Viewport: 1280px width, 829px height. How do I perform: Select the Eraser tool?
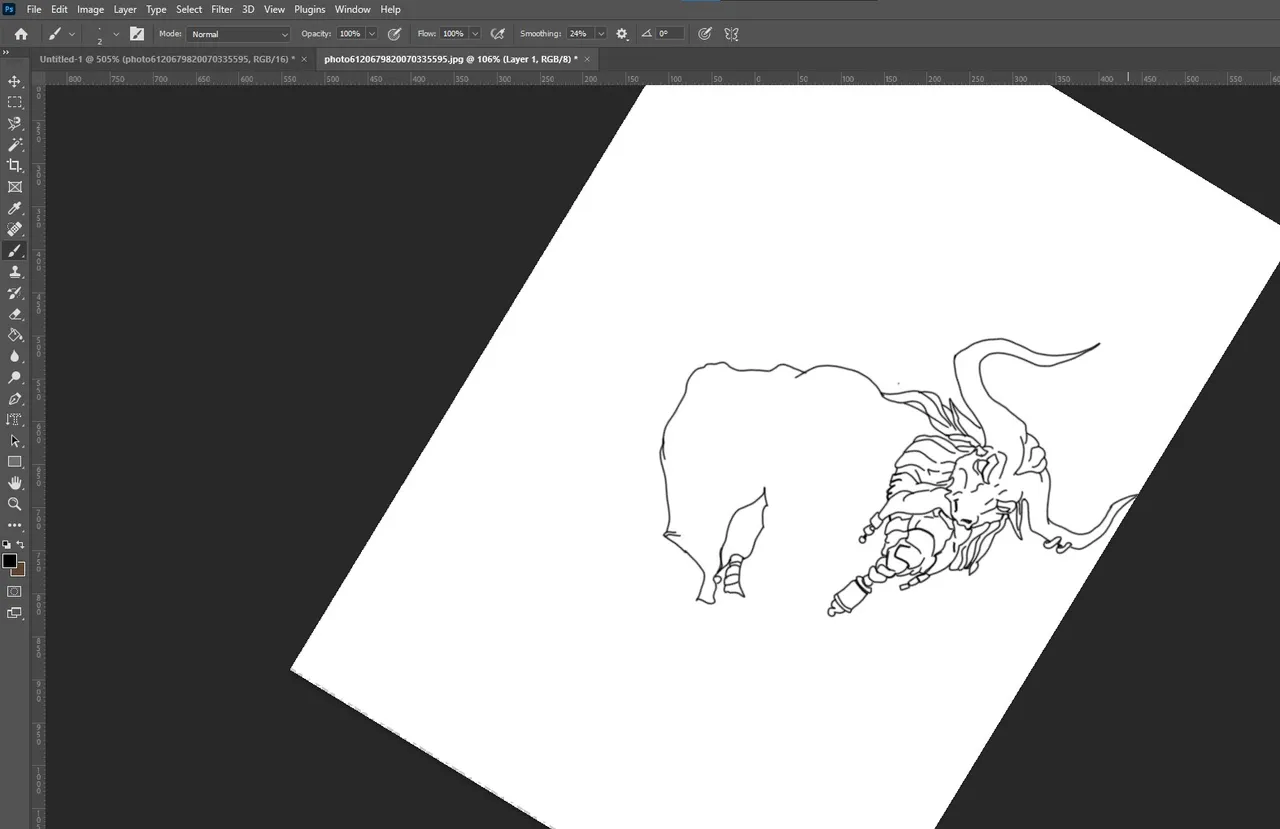[x=14, y=314]
